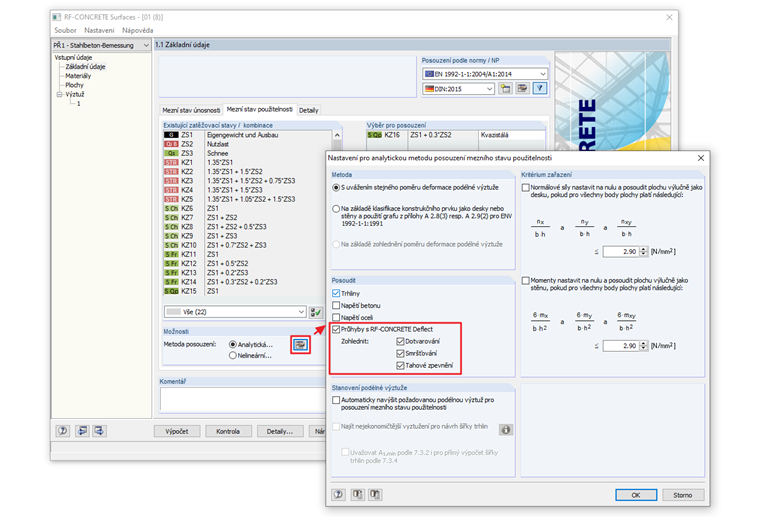760x517 pixels.
Task: Open the Nápověda menu
Action: 138,31
